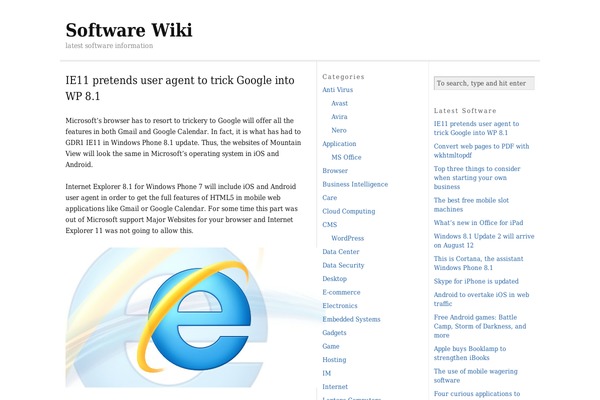
Task: Click paragraph starting 'Internet Explorer 8.1 for Windows Phone'
Action: [x=181, y=209]
